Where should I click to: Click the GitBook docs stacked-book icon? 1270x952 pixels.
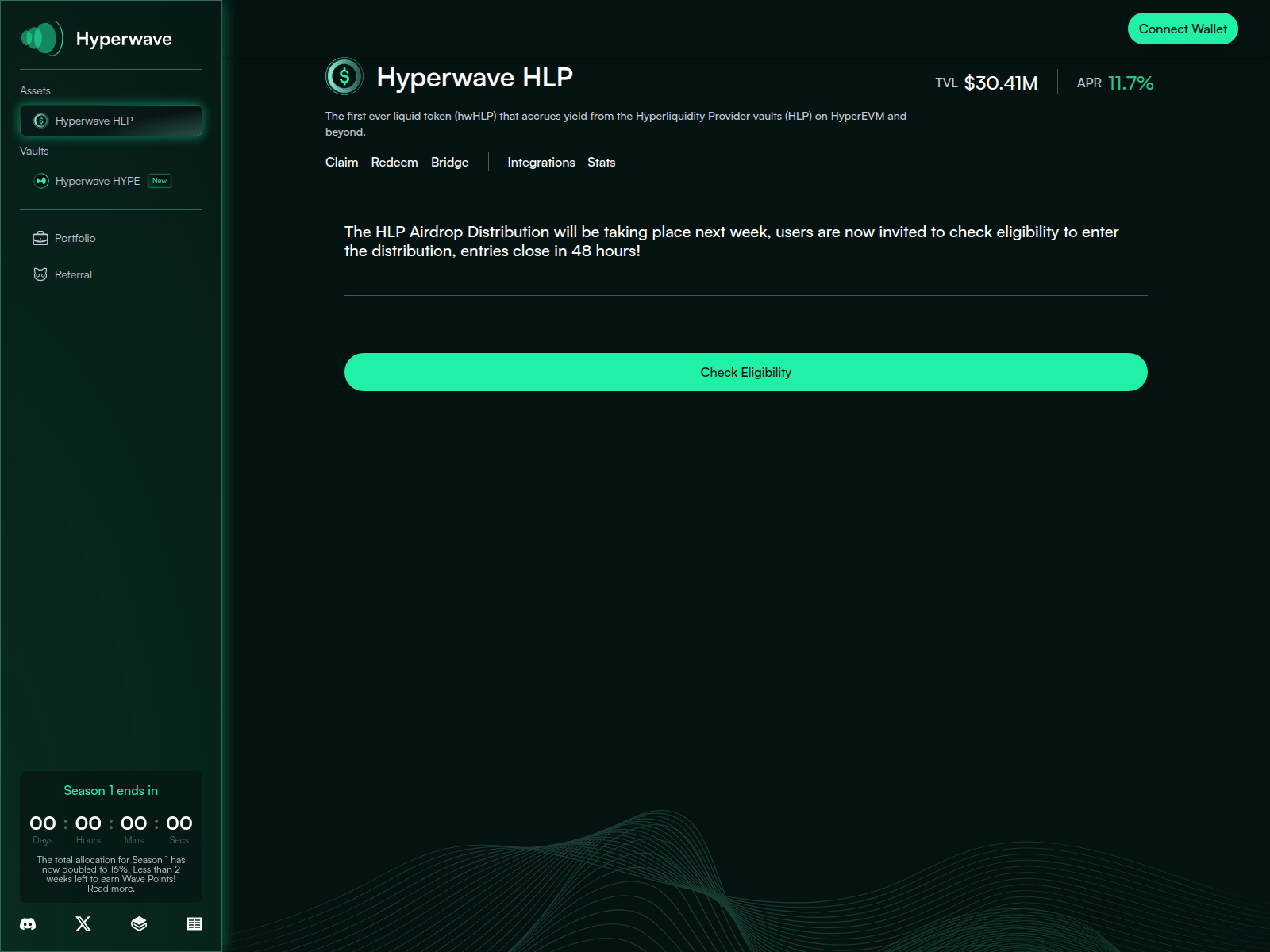(x=139, y=924)
